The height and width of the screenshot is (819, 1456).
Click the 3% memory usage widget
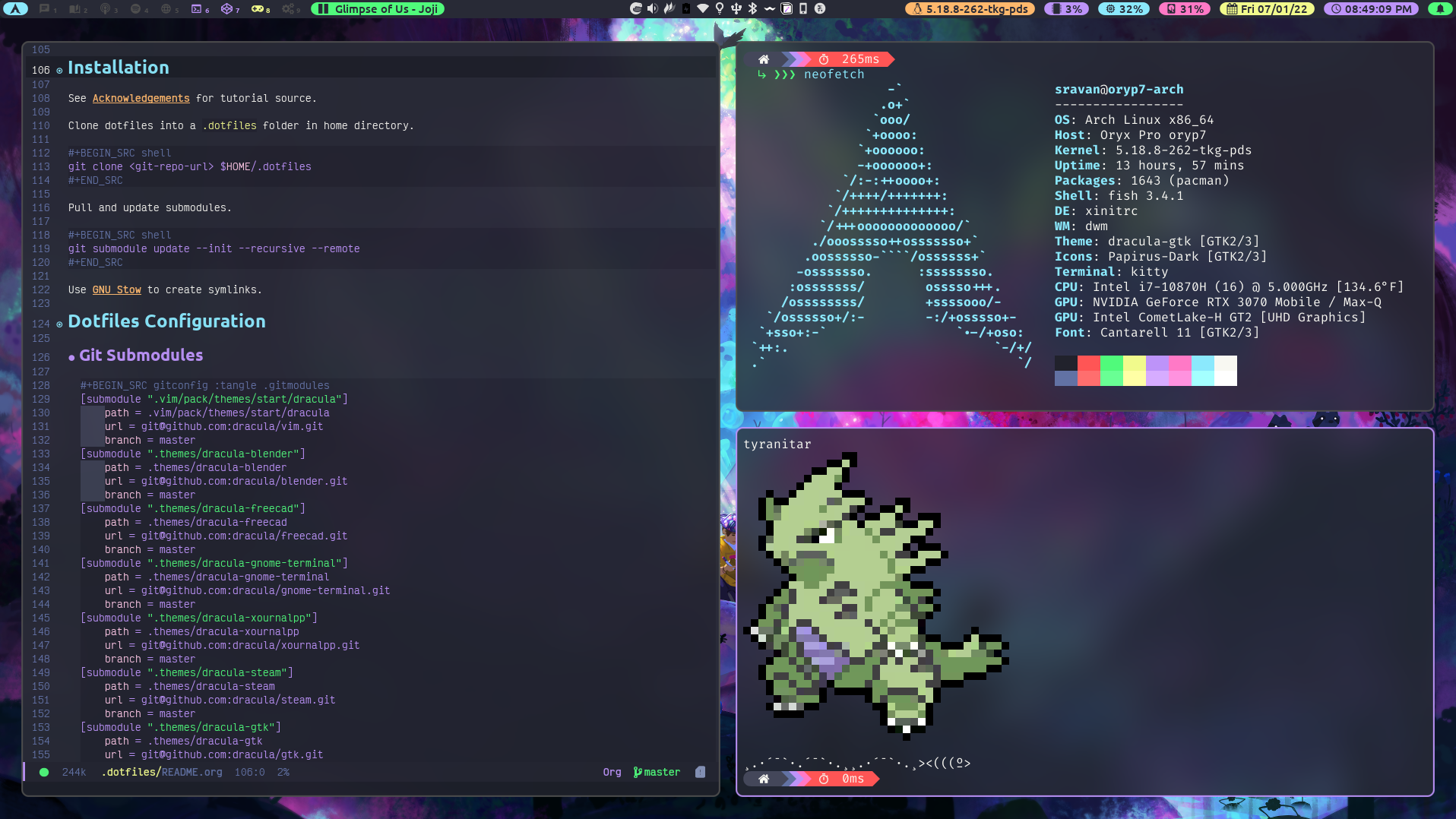pos(1066,9)
